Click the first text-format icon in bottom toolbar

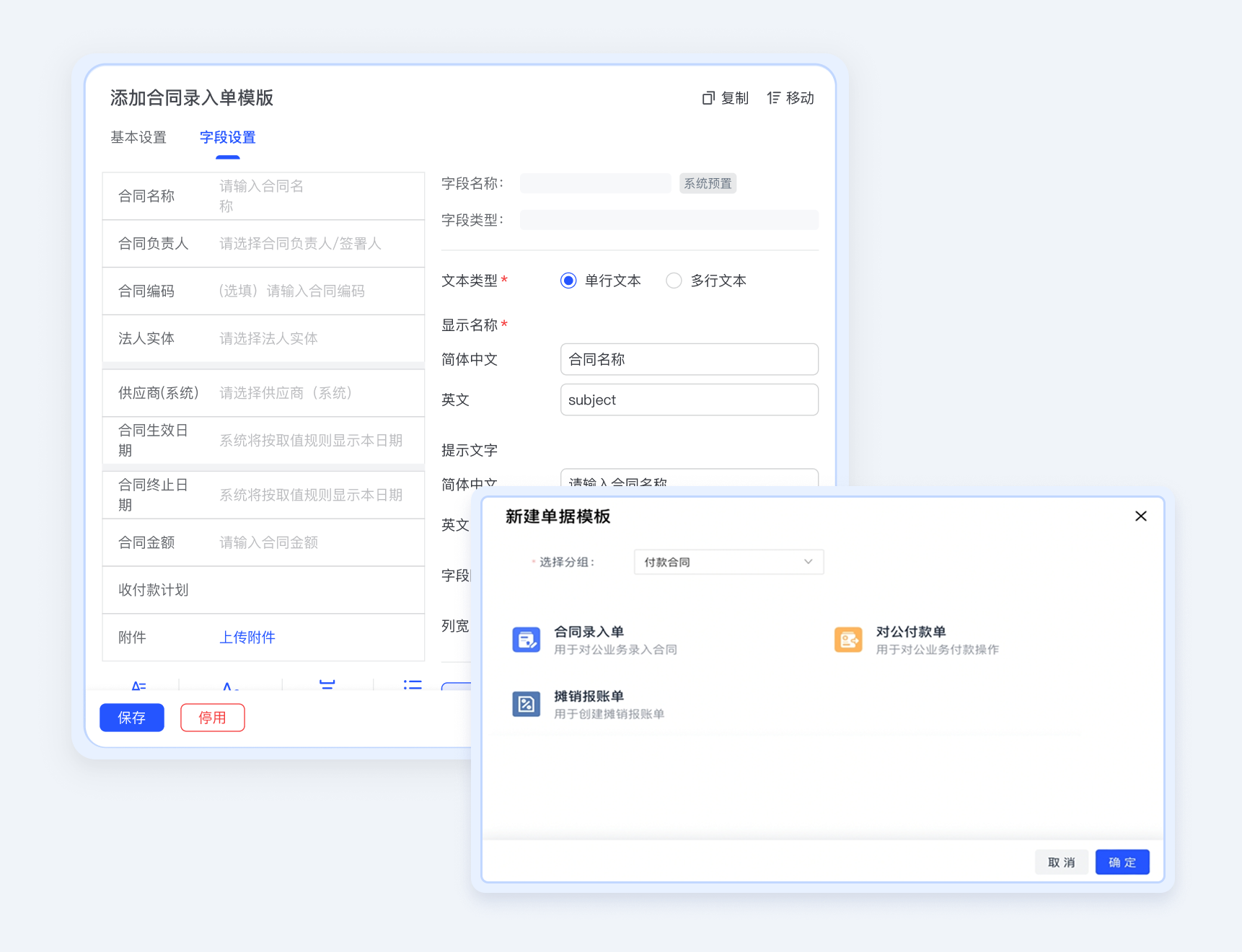coord(139,685)
